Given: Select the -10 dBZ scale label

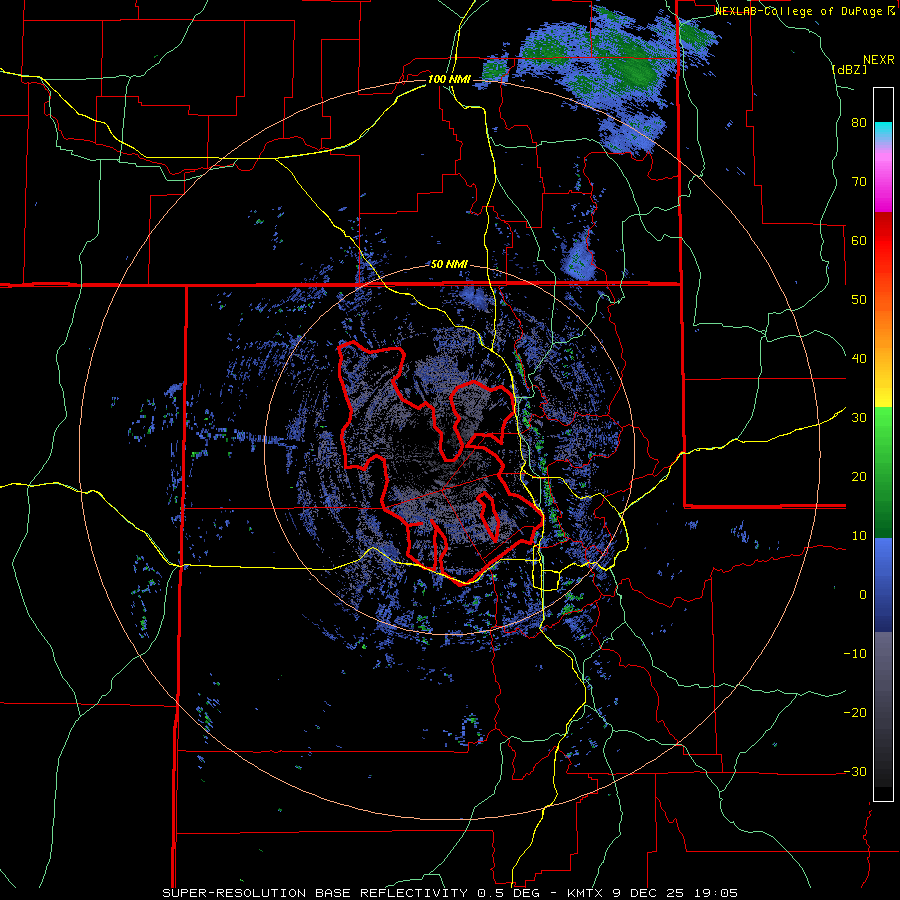Looking at the screenshot, I should pyautogui.click(x=855, y=654).
